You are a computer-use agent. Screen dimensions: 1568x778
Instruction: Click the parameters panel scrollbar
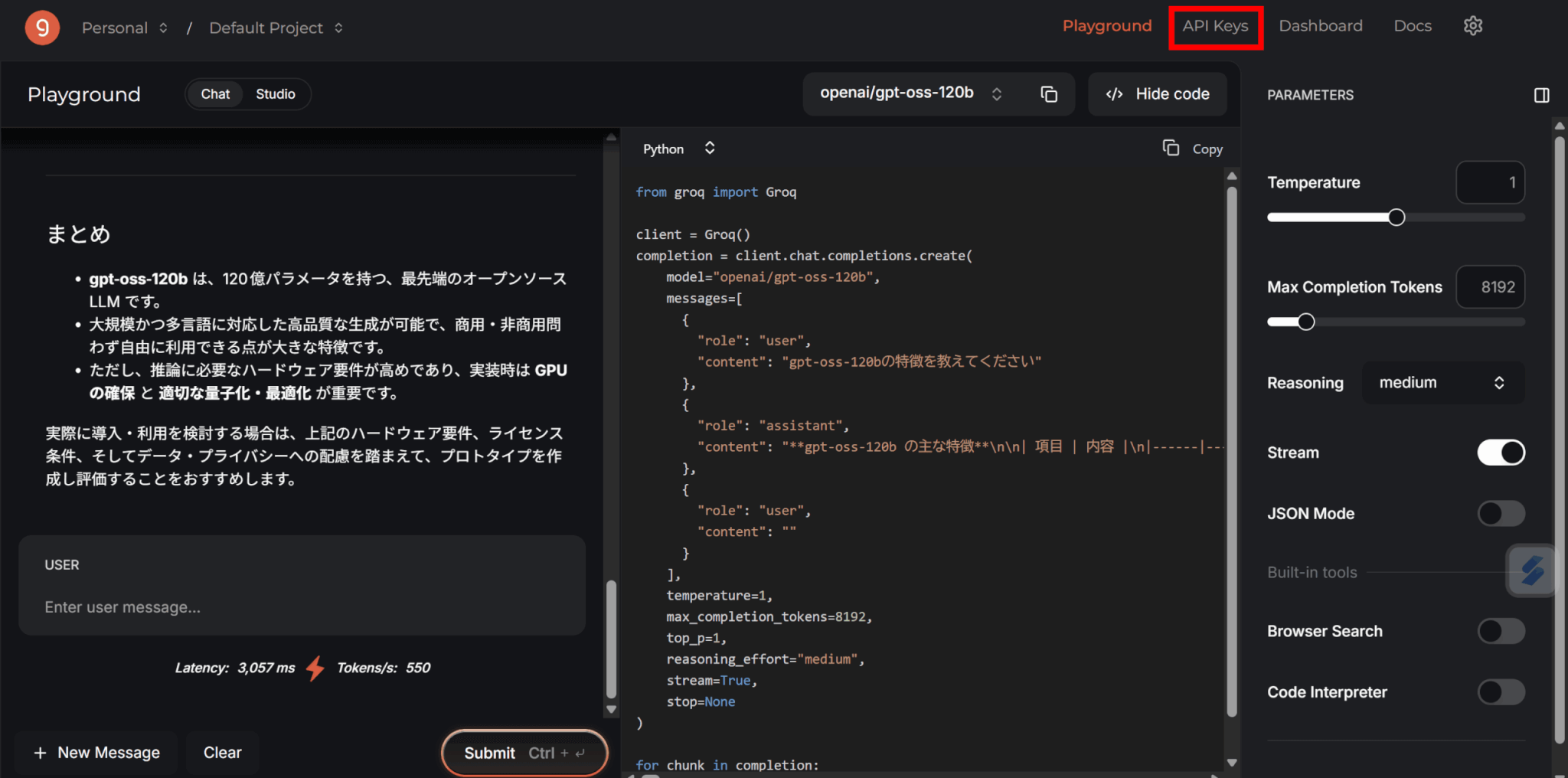pos(1560,440)
